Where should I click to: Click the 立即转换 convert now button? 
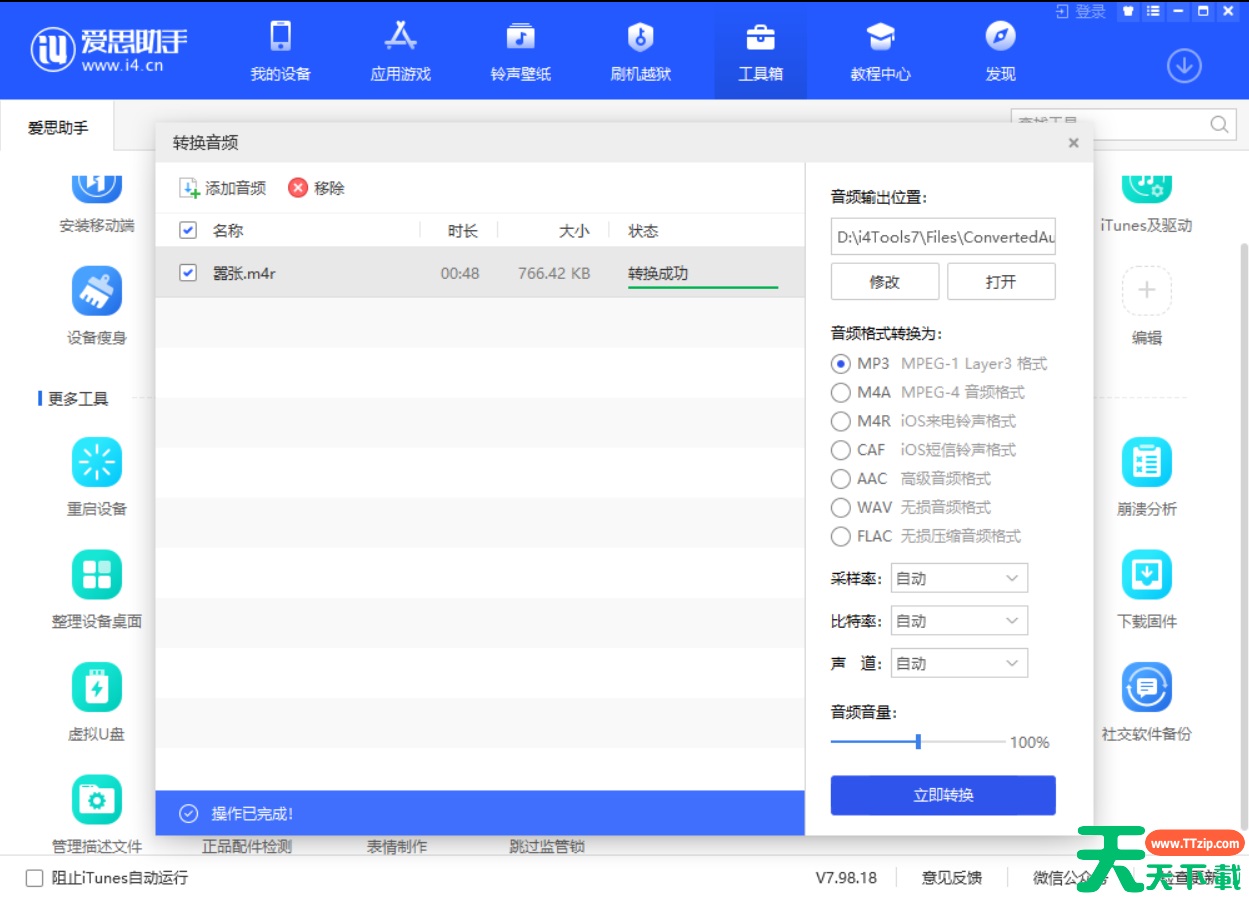coord(941,794)
